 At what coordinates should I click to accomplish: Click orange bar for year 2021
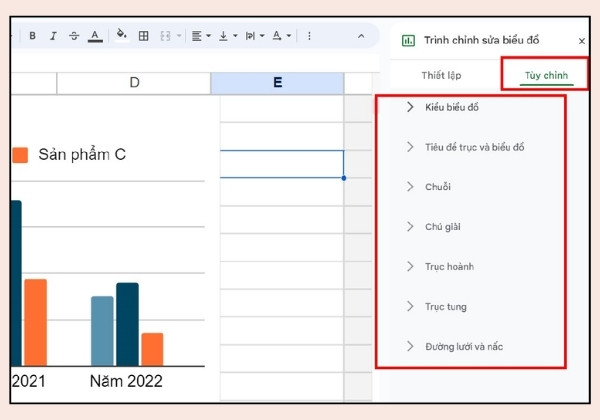coord(36,322)
